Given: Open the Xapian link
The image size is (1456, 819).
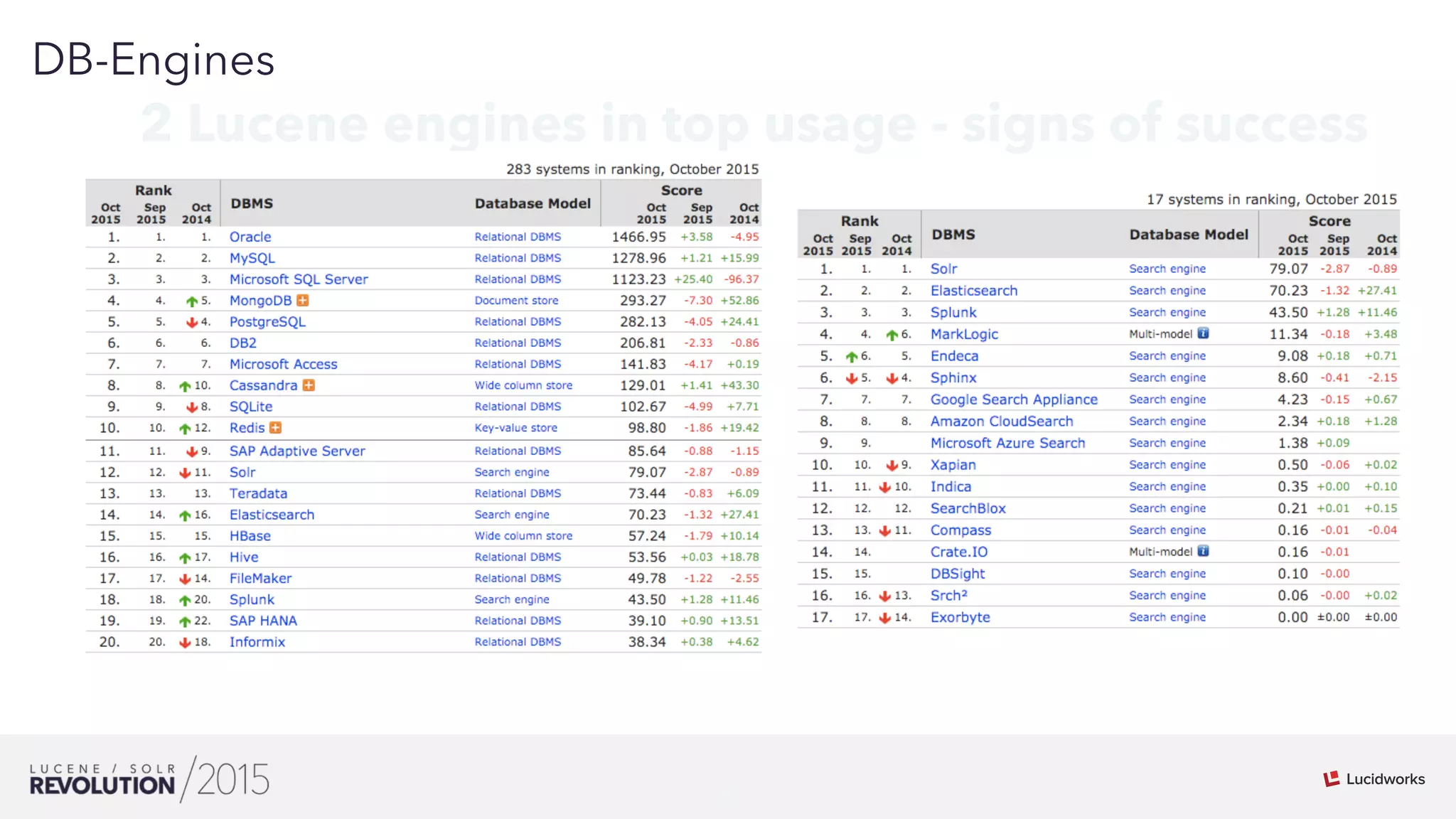Looking at the screenshot, I should (953, 465).
